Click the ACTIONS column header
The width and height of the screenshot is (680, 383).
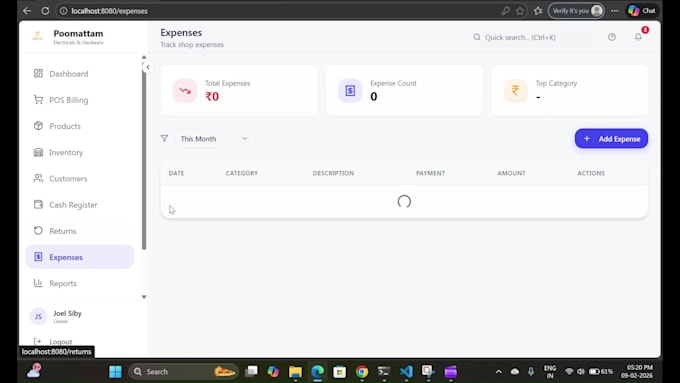tap(591, 173)
